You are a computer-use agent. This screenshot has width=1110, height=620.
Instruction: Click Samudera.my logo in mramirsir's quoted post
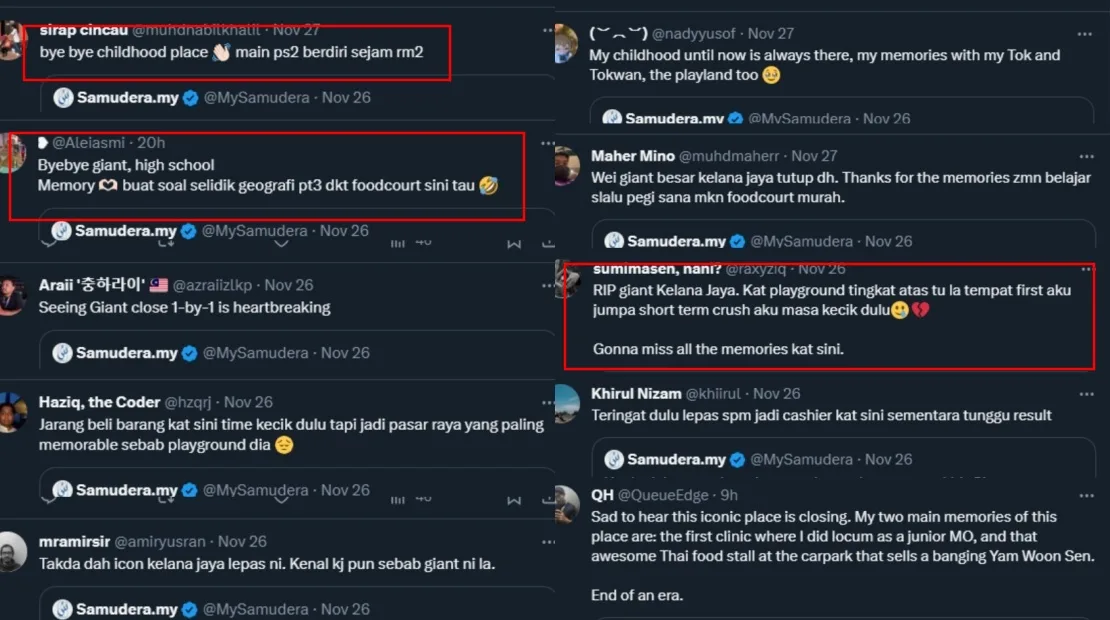tap(63, 609)
